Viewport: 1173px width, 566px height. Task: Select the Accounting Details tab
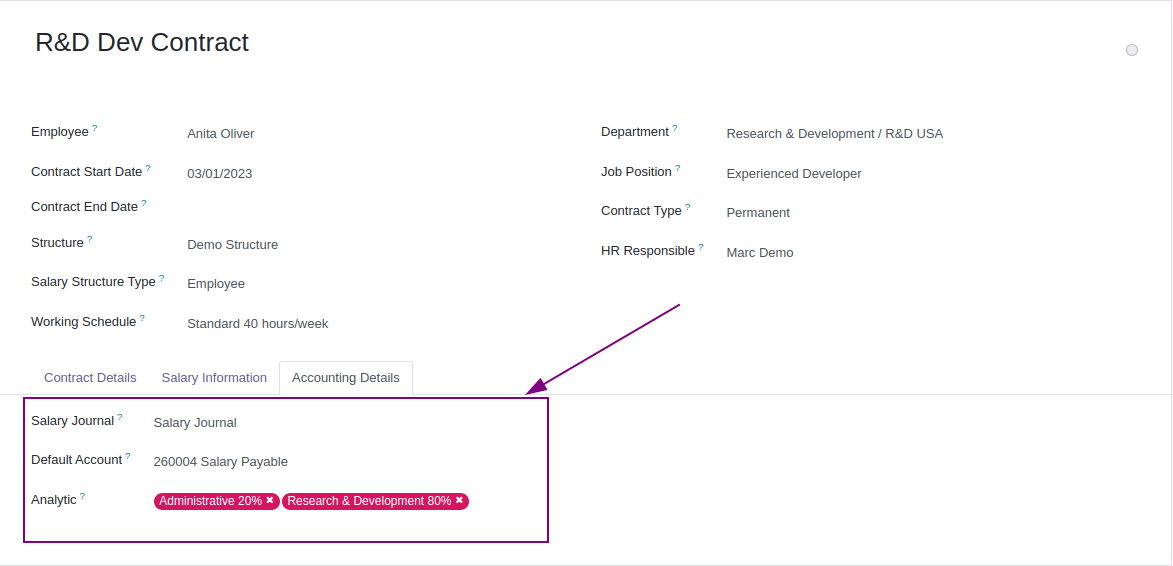345,378
